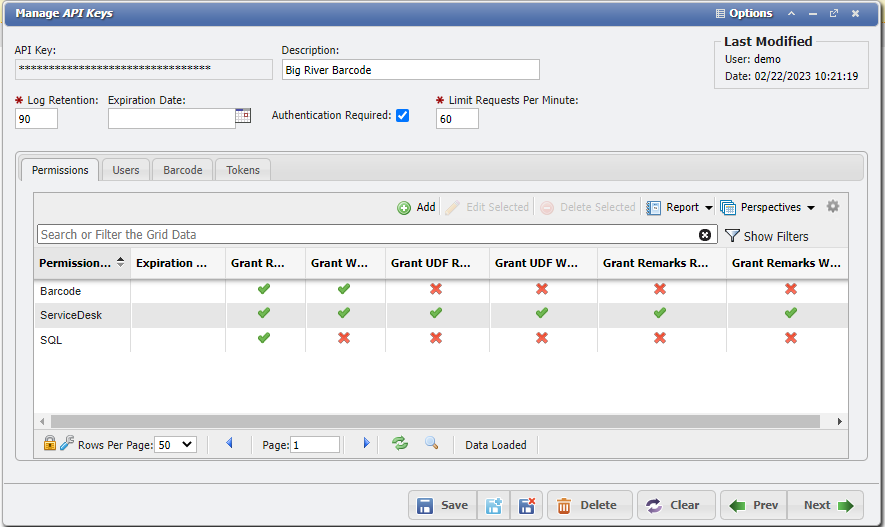Click the grid settings gear icon
This screenshot has width=885, height=527.
pos(832,207)
